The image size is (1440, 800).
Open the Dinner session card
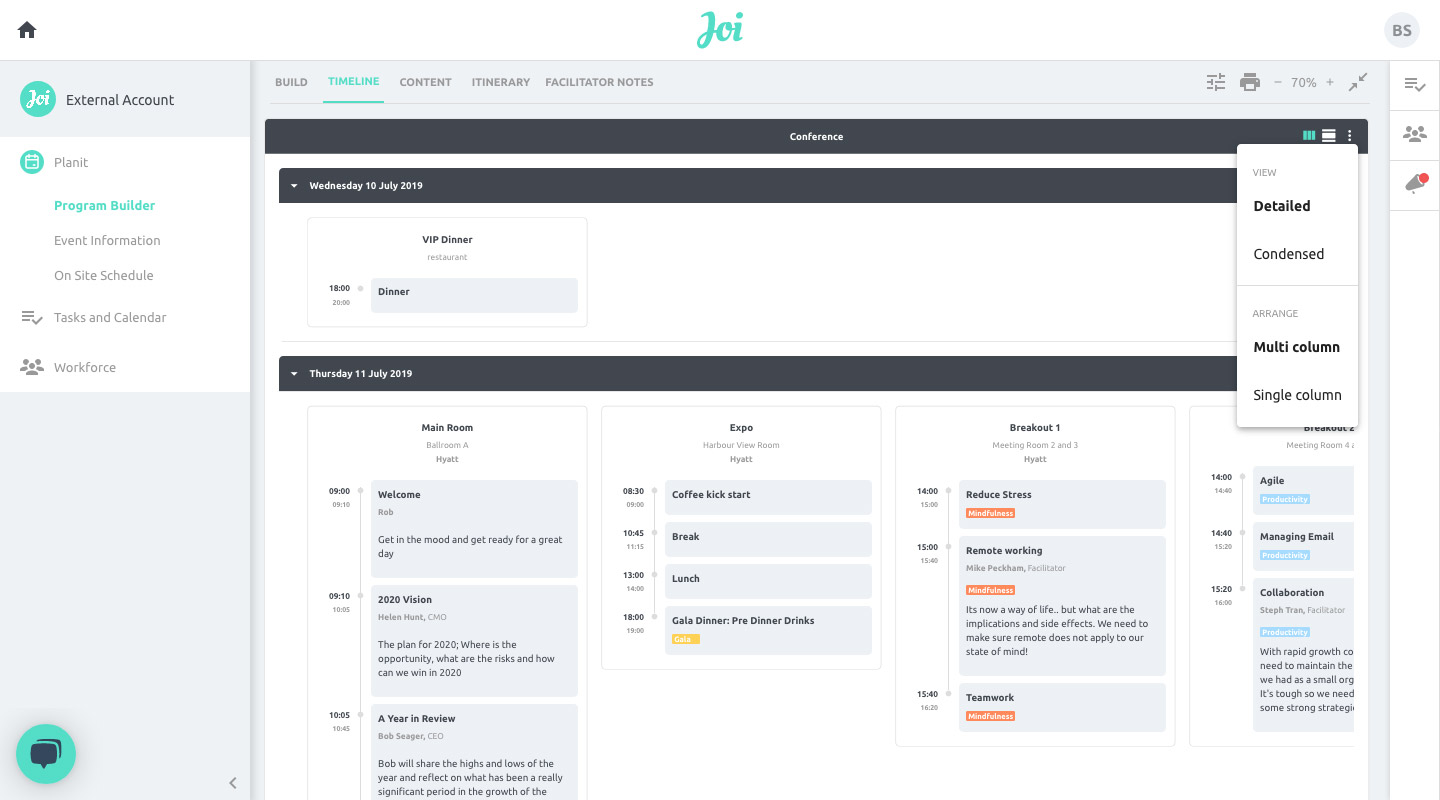click(x=474, y=295)
